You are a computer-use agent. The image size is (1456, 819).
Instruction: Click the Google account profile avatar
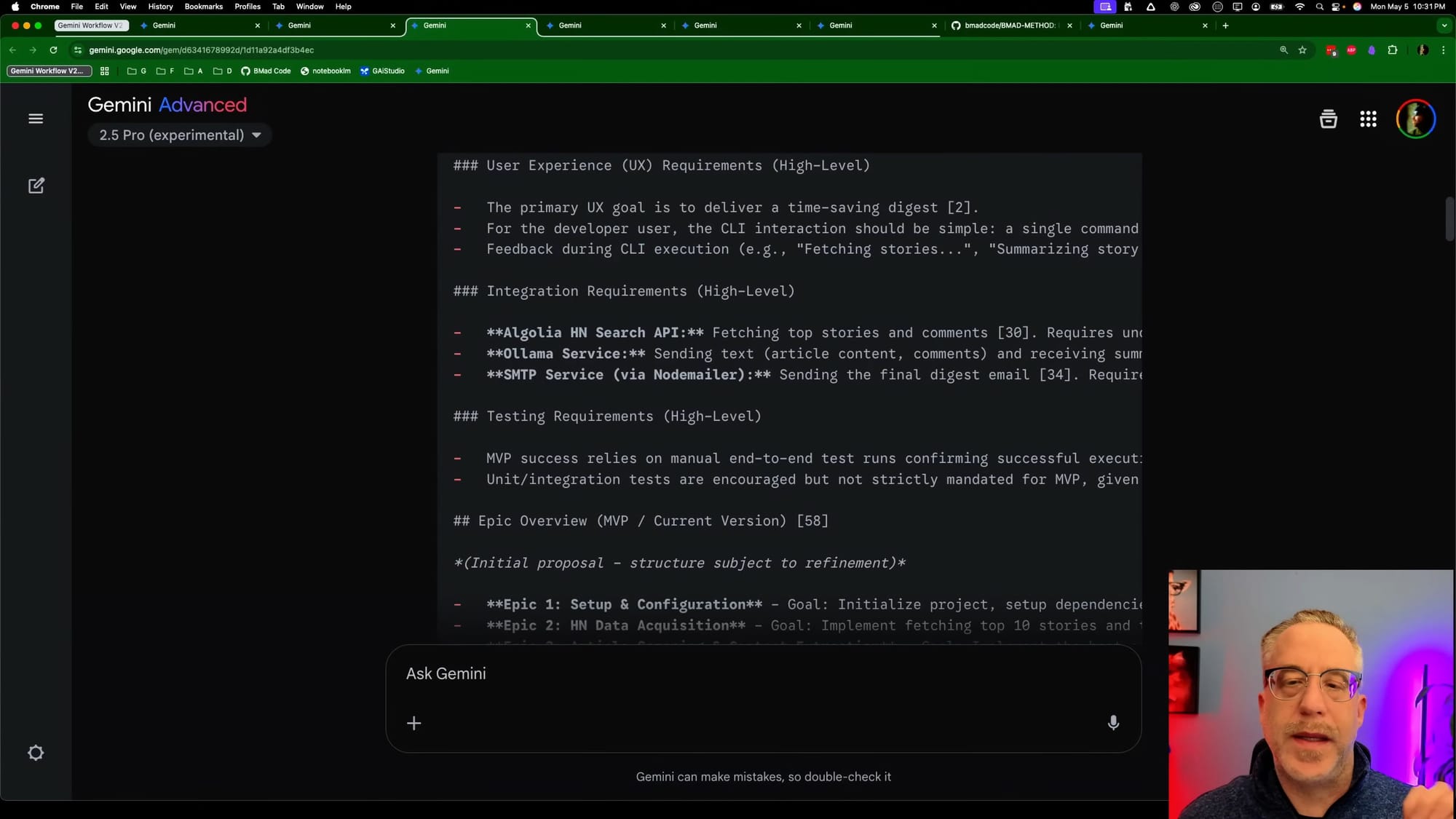pyautogui.click(x=1415, y=119)
